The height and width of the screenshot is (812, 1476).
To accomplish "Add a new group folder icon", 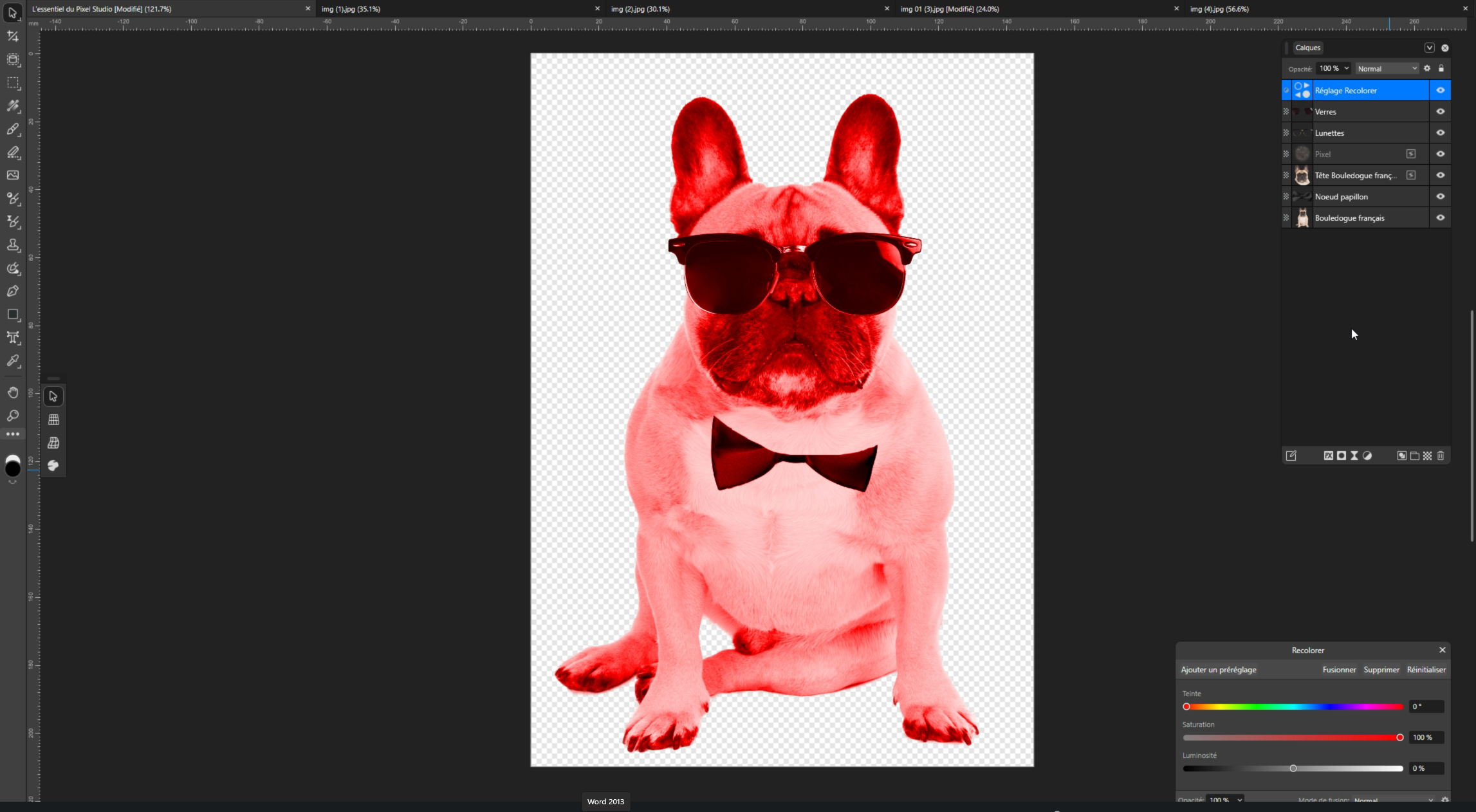I will (1415, 456).
